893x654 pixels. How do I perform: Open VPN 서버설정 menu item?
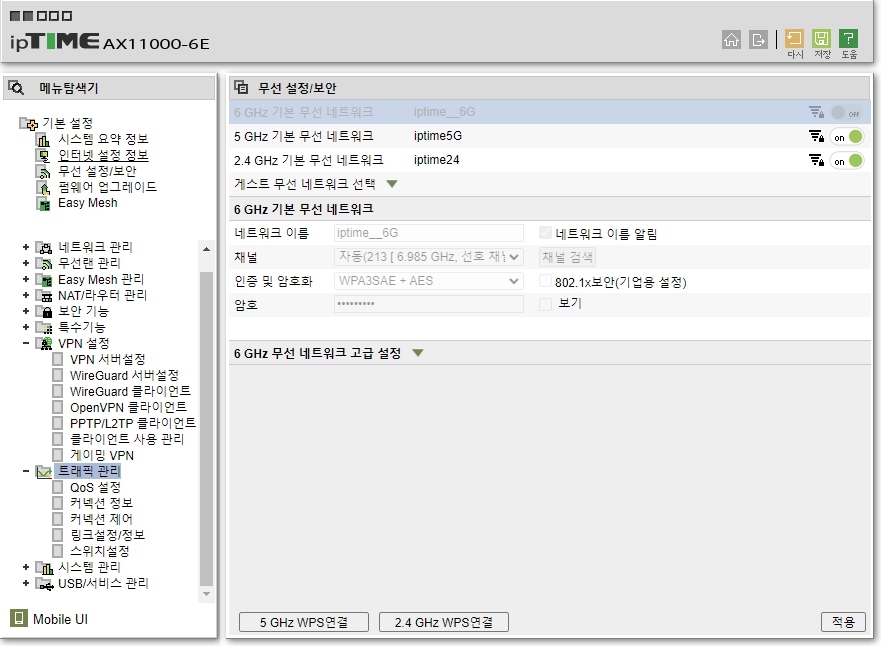(107, 359)
